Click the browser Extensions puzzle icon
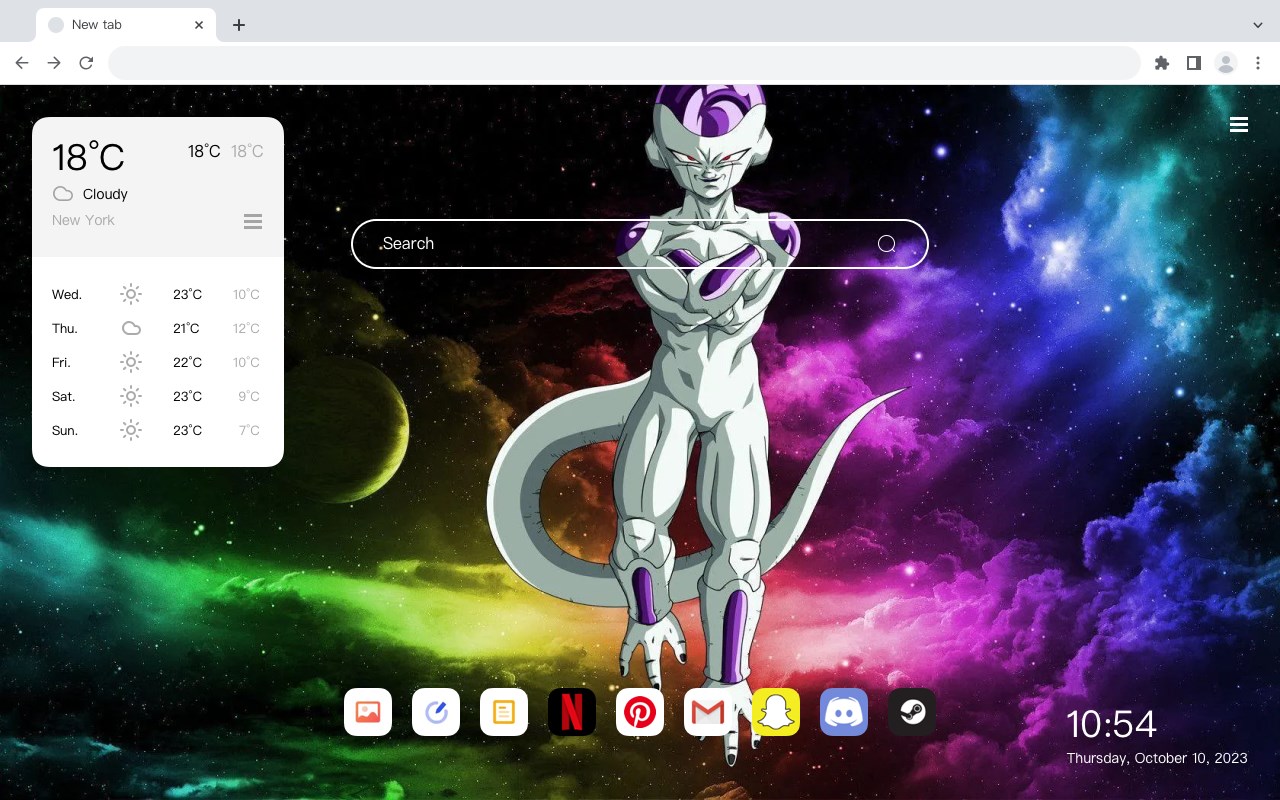 (x=1161, y=63)
